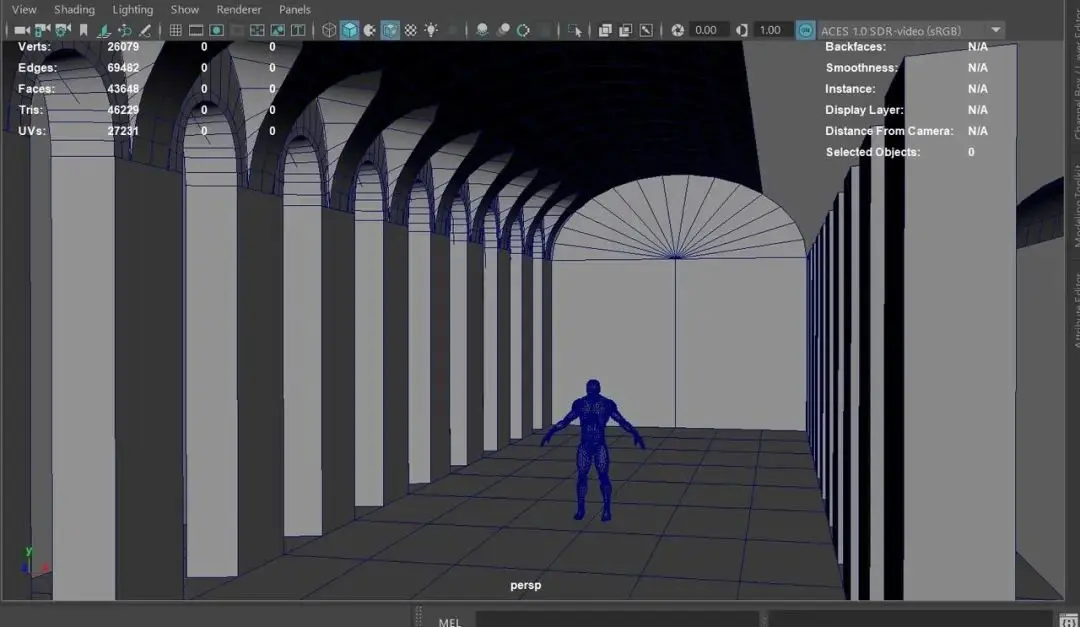Screen dimensions: 1080x627
Task: Click the Edges count 69482
Action: tap(123, 68)
